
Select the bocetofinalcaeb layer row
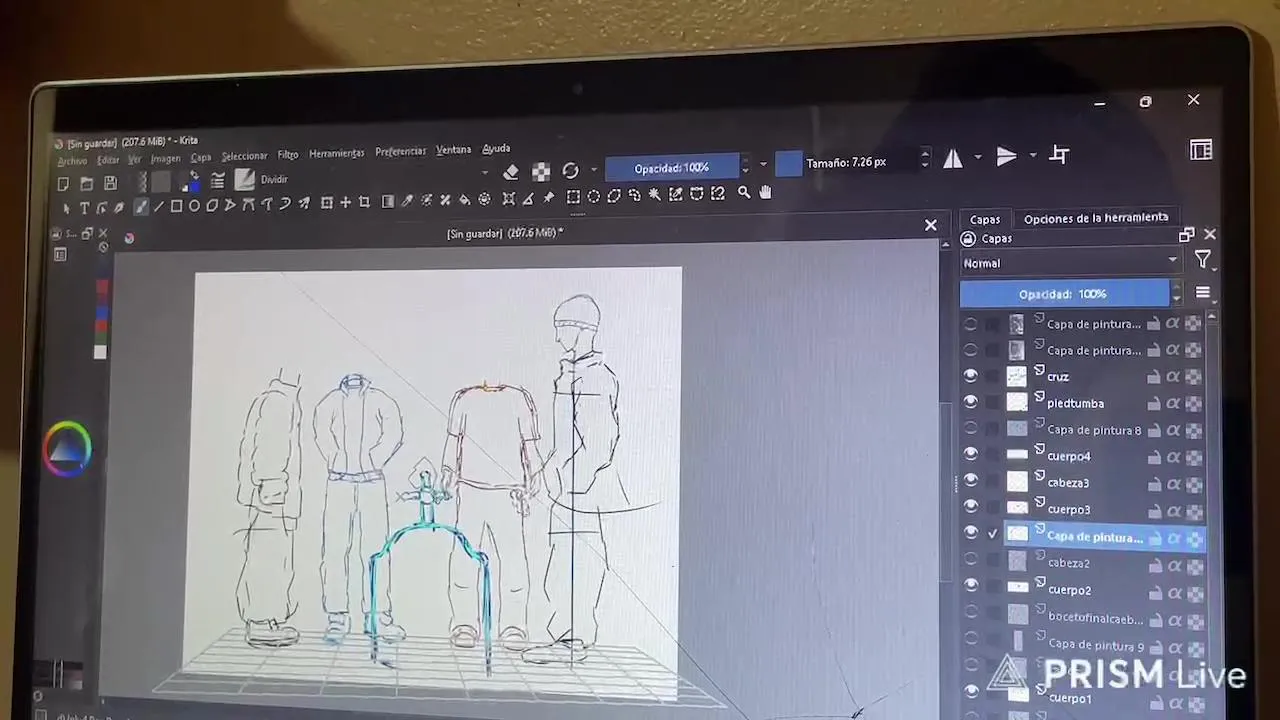(1084, 616)
